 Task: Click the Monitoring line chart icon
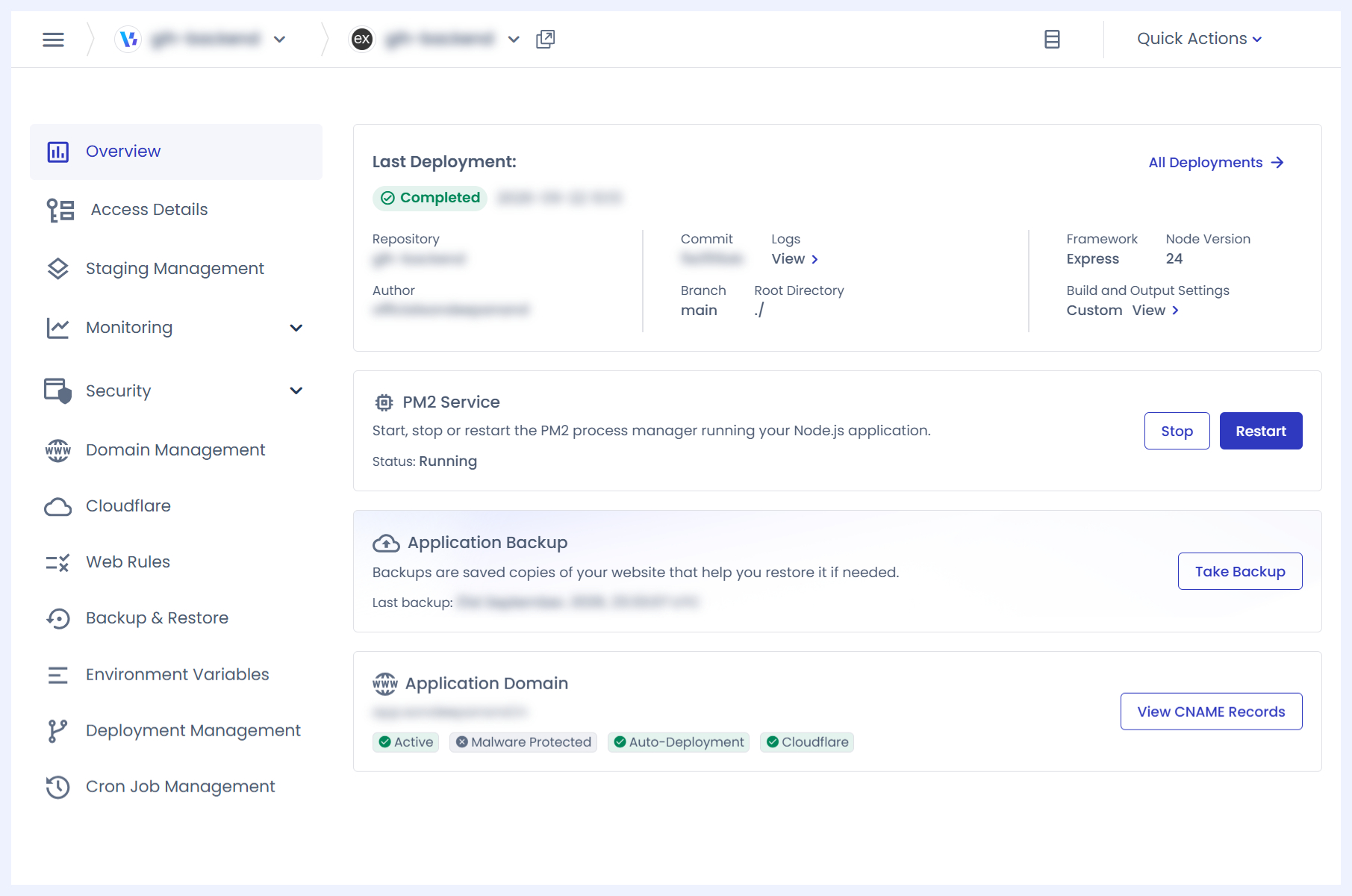point(58,328)
